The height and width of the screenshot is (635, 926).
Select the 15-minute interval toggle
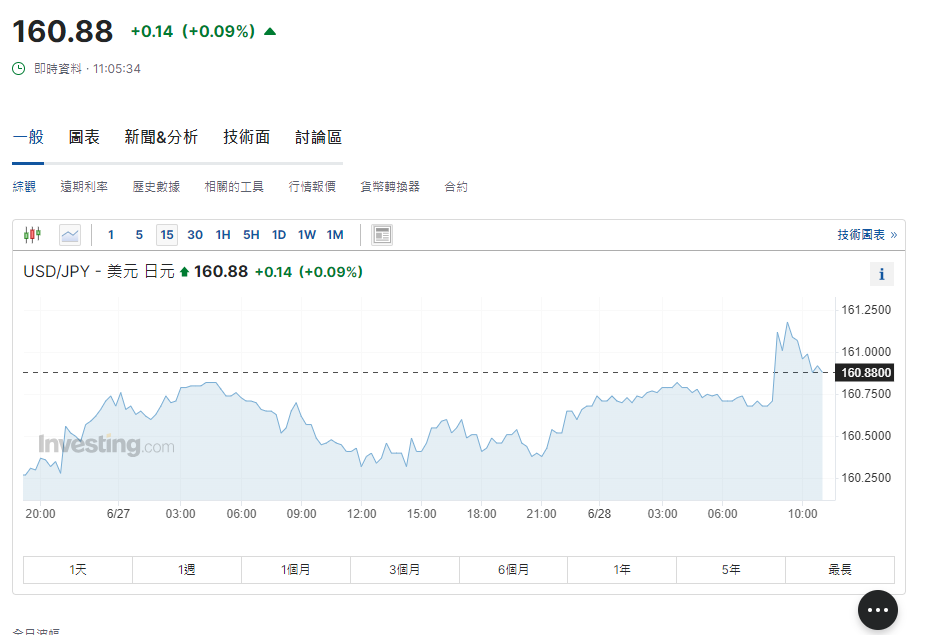coord(167,235)
